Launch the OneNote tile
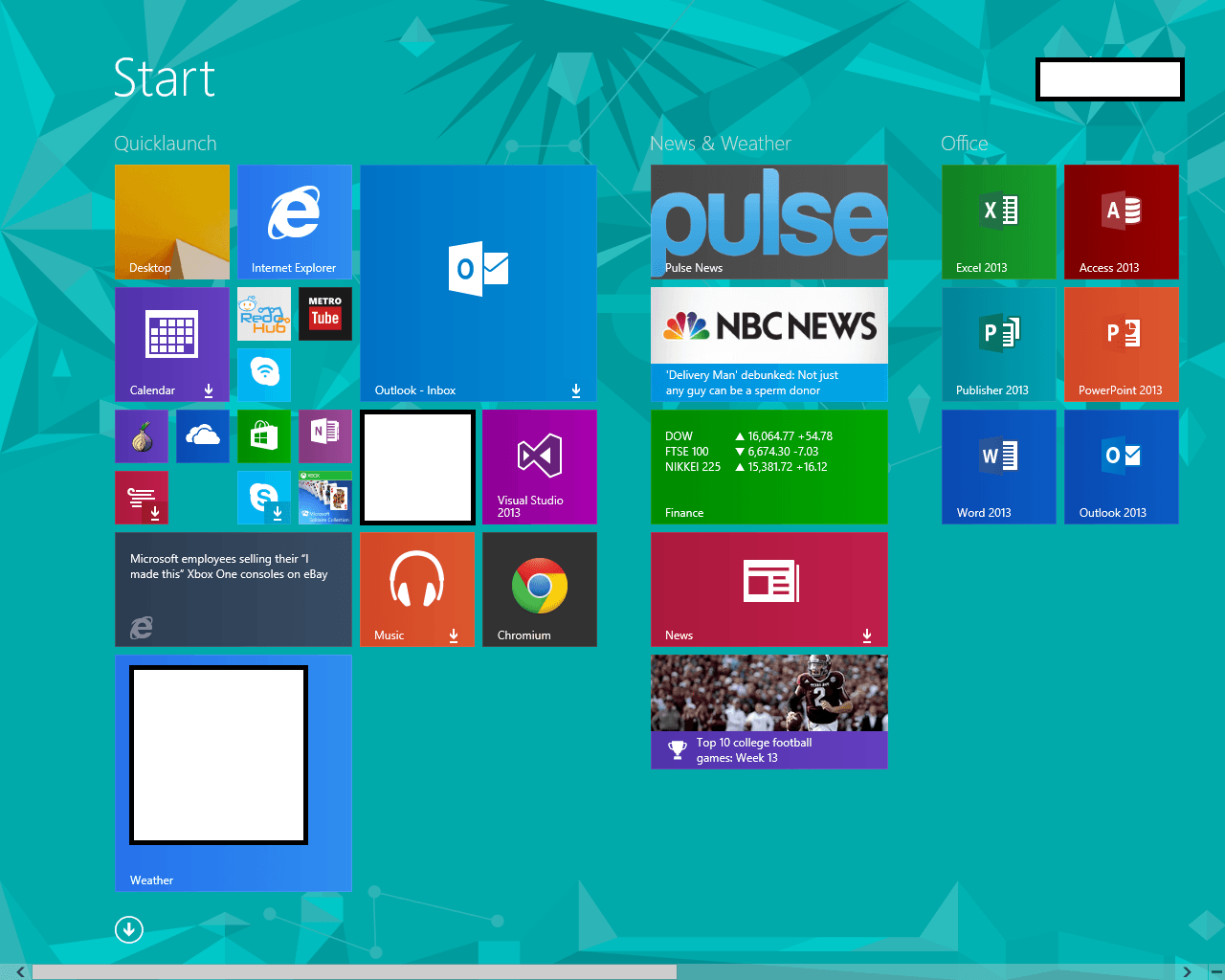Screen dimensions: 1225x980 coord(325,436)
